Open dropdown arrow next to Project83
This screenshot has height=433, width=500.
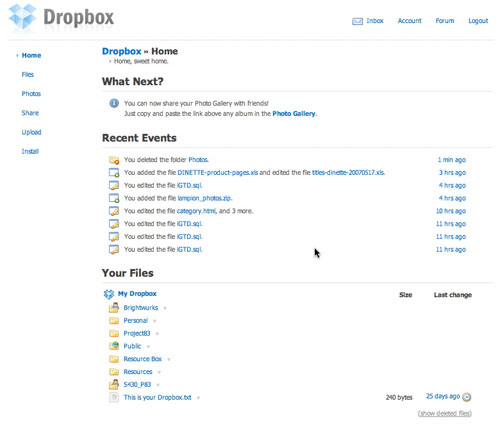point(157,334)
